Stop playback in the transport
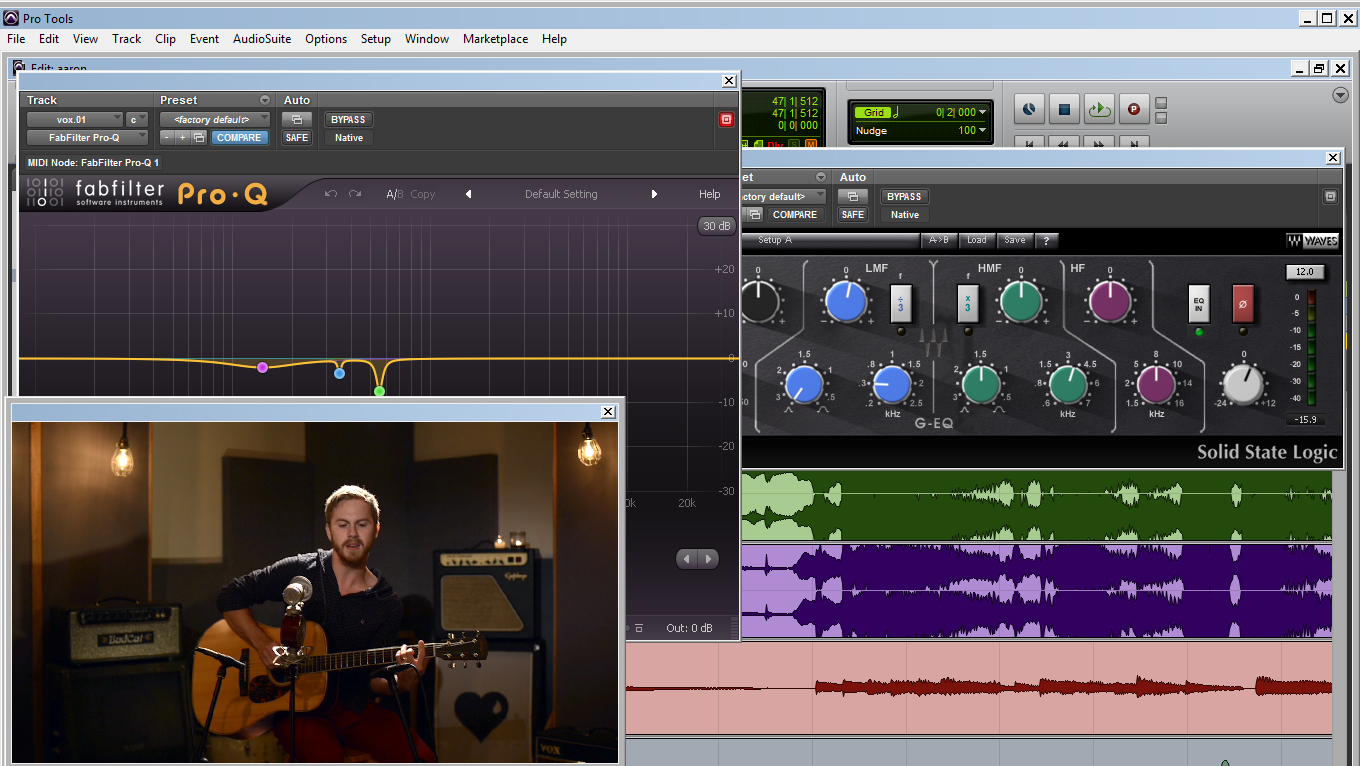This screenshot has height=766, width=1360. (1064, 109)
